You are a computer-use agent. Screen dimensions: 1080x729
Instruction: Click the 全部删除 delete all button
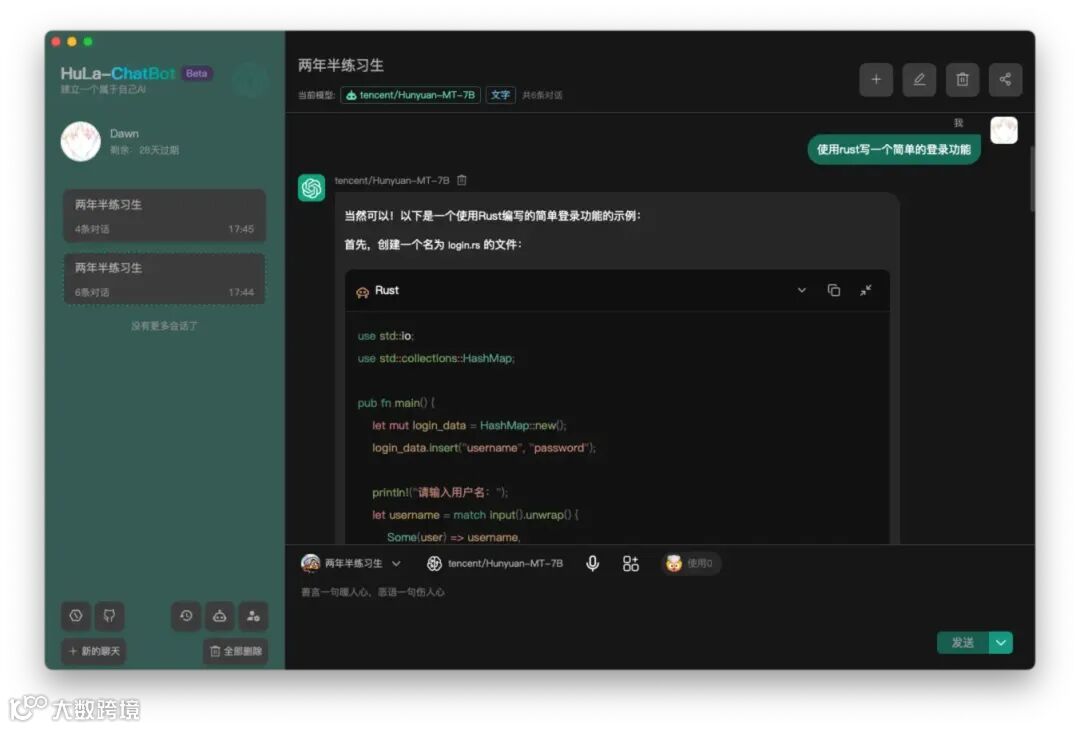pos(236,651)
